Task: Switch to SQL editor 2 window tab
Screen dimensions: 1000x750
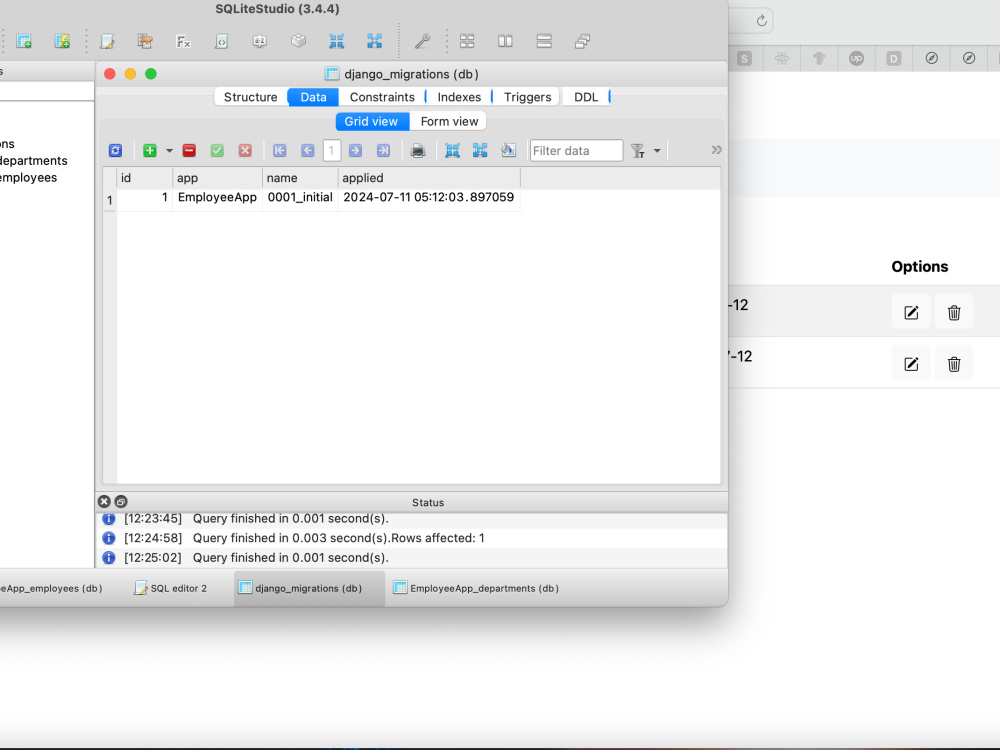Action: point(171,588)
